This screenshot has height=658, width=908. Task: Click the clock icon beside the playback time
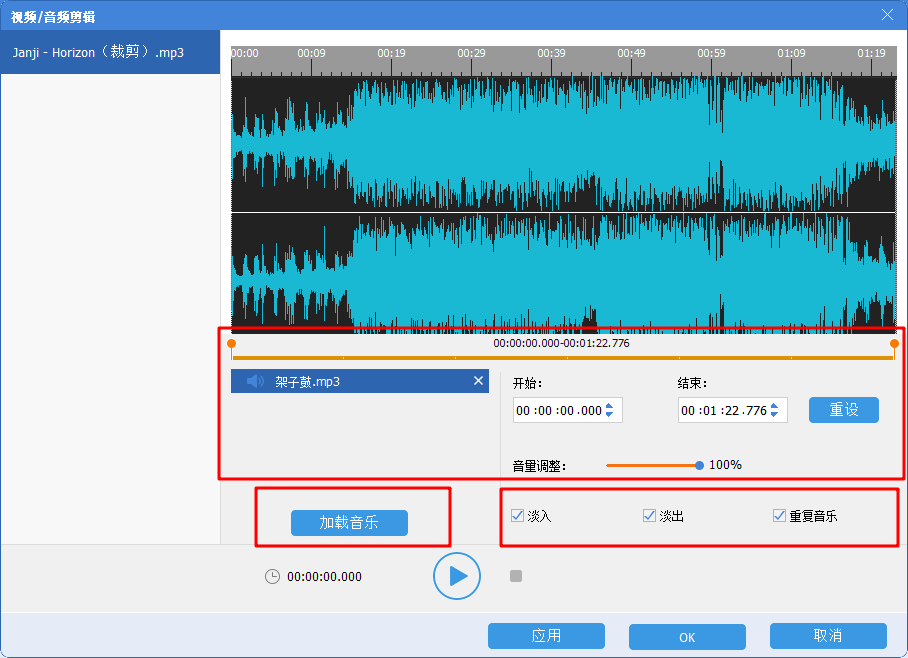click(272, 576)
